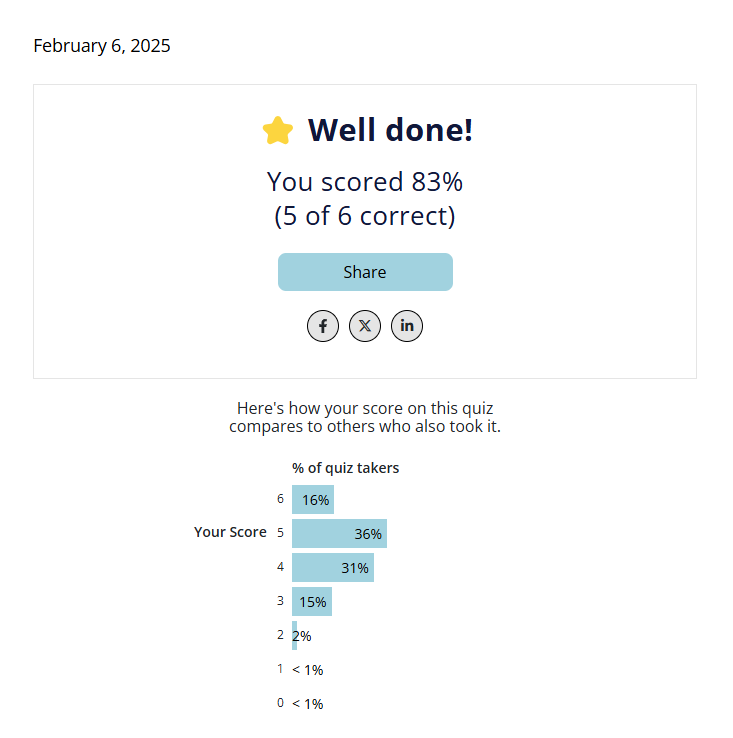Click the Your Score label

[x=230, y=532]
